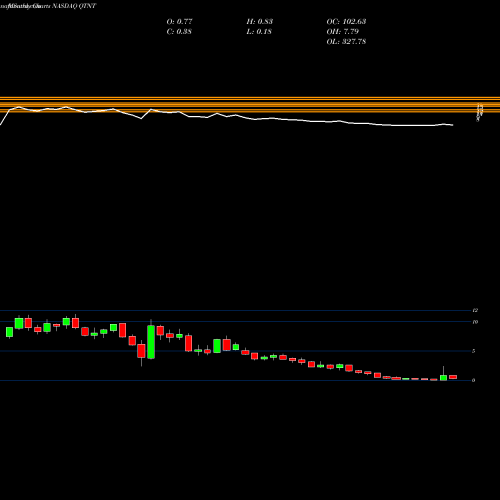
Task: Click the NASDAQ QTNT chart title
Action: (x=74, y=6)
